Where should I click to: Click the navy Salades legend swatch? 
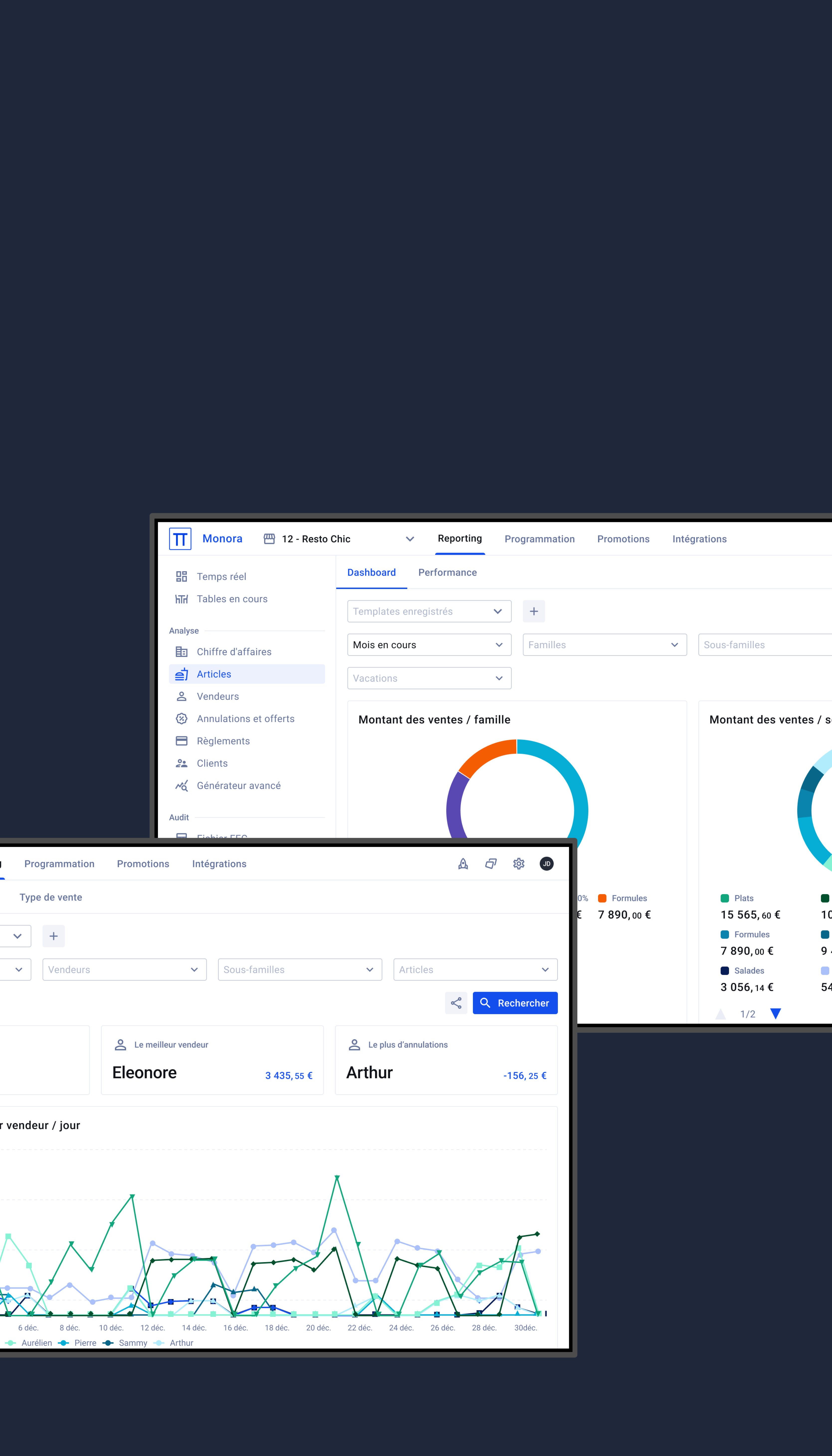click(x=725, y=971)
